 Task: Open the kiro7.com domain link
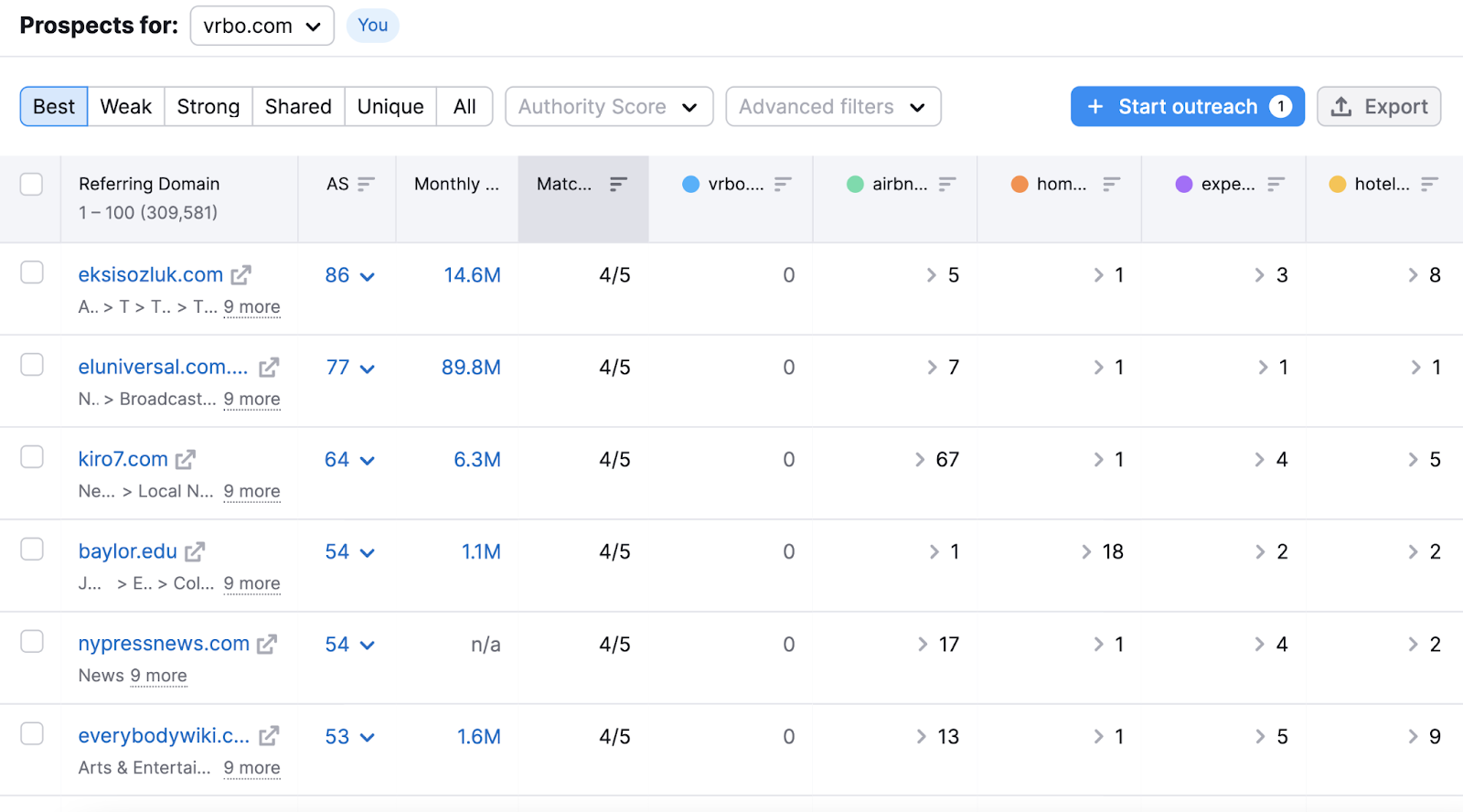click(x=123, y=460)
